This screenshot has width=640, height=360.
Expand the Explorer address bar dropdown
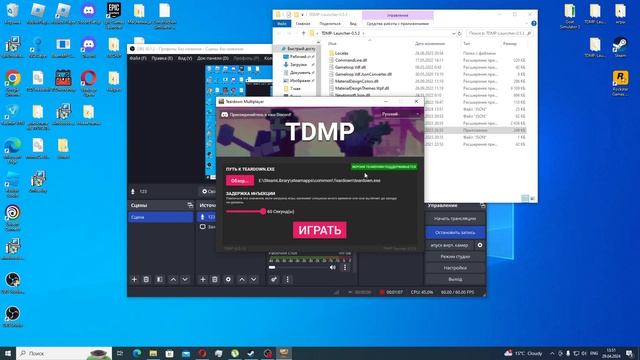pos(453,33)
